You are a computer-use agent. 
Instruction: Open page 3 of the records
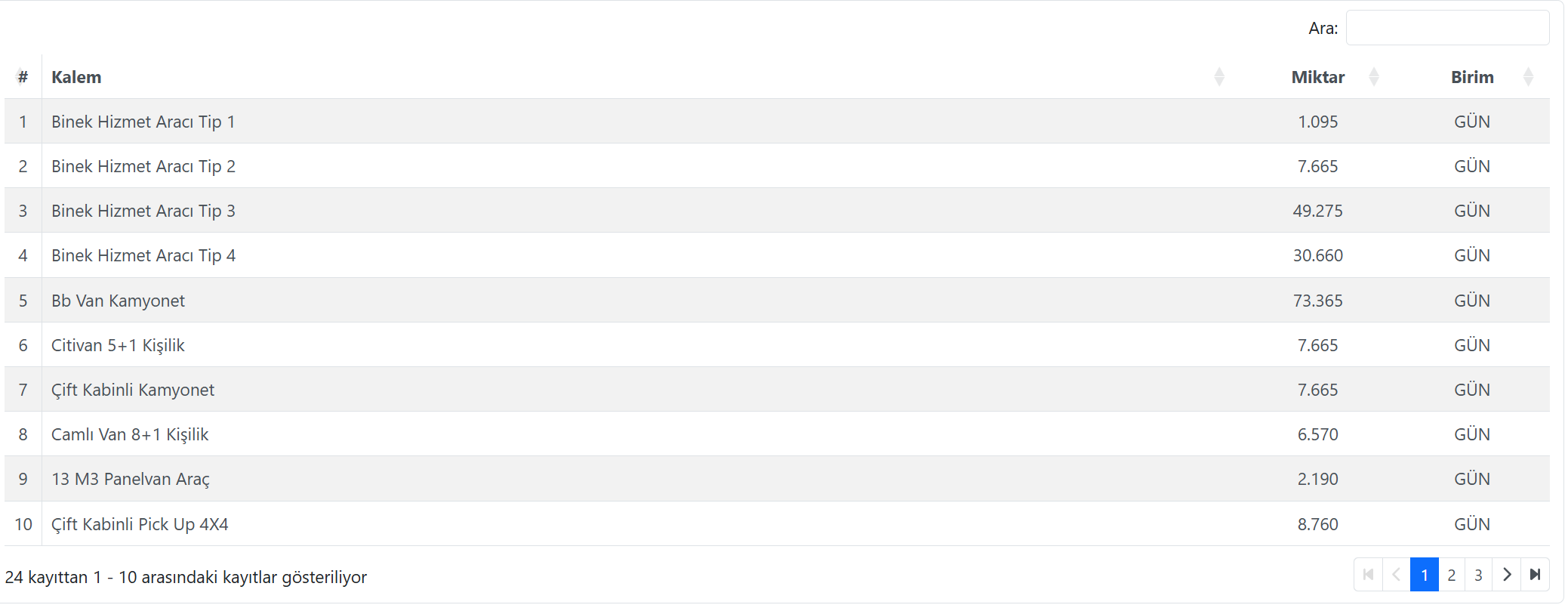coord(1478,575)
